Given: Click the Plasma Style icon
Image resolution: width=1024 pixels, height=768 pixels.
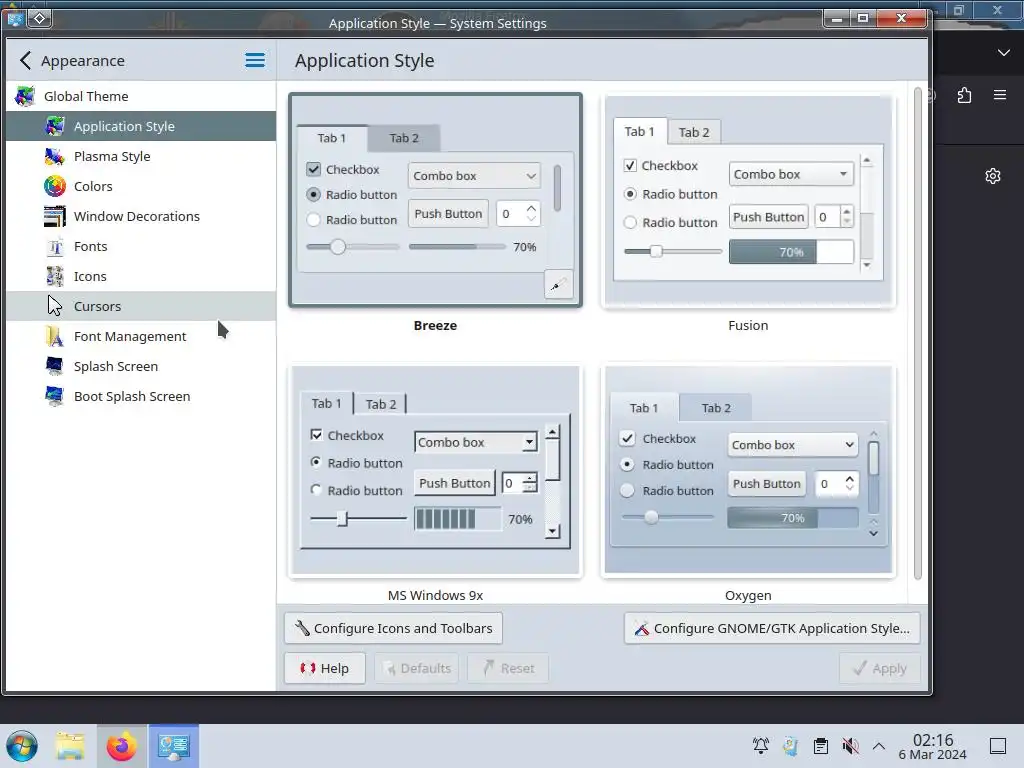Looking at the screenshot, I should click(55, 156).
